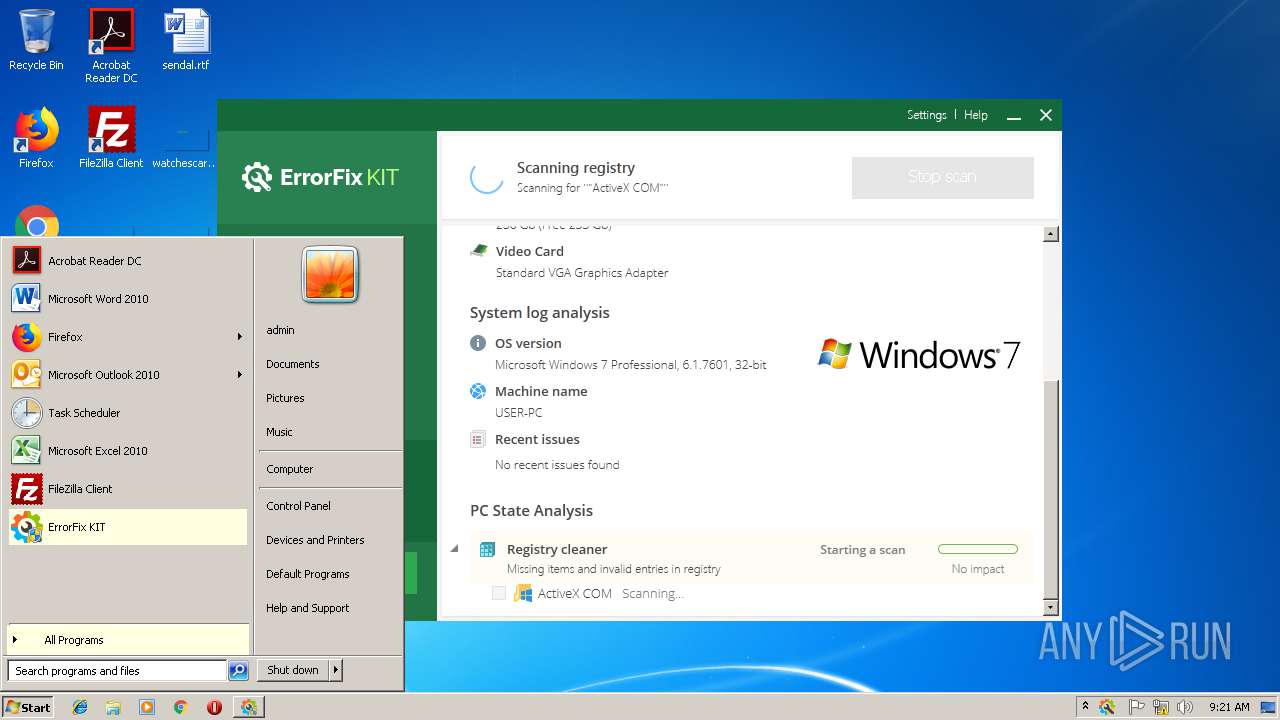This screenshot has height=720, width=1280.
Task: Click scrollbar down arrow in ErrorFix
Action: [1050, 607]
